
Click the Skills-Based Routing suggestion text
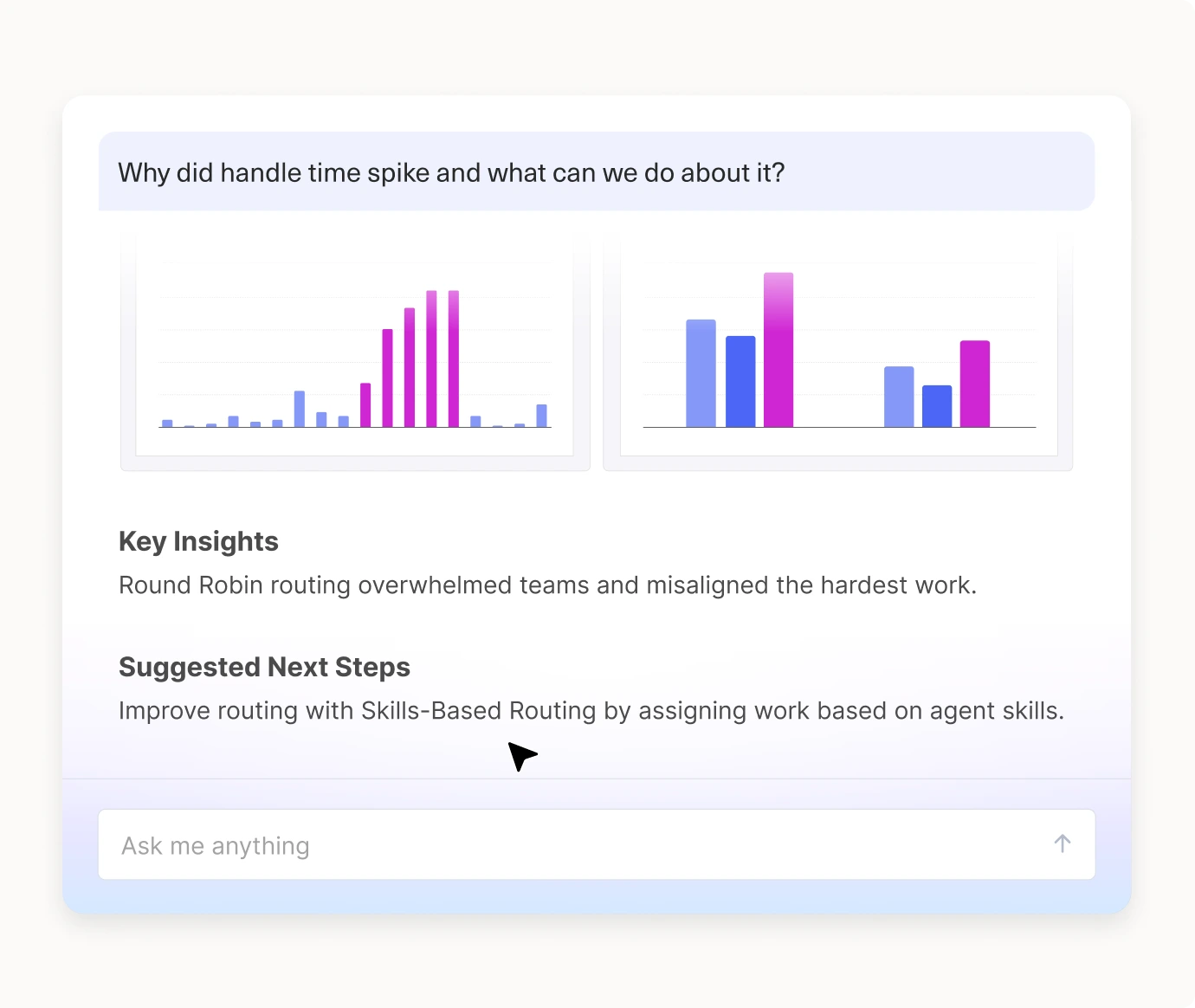click(x=591, y=711)
